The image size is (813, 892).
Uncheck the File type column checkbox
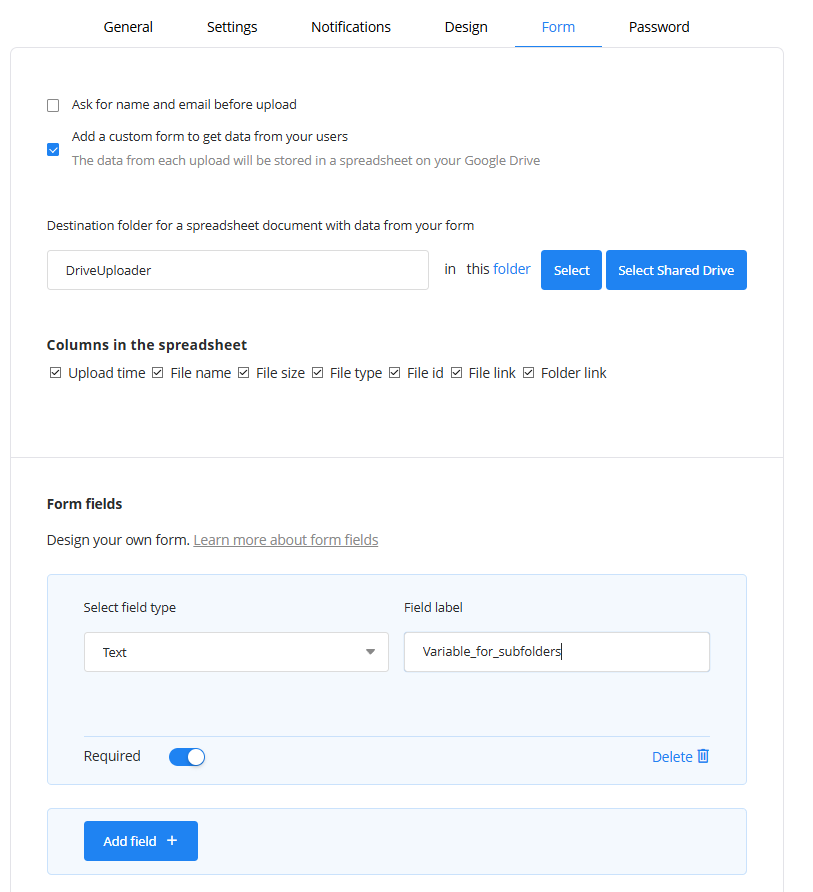tap(317, 373)
